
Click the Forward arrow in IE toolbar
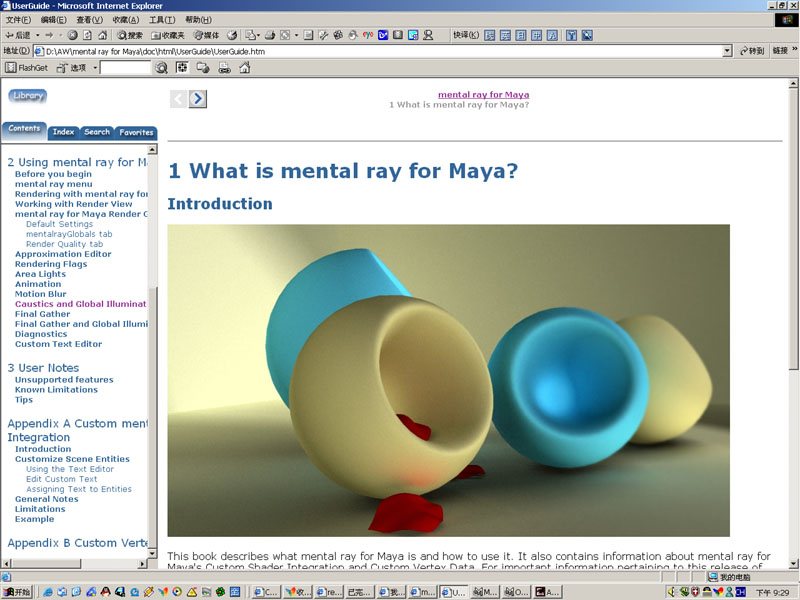49,35
